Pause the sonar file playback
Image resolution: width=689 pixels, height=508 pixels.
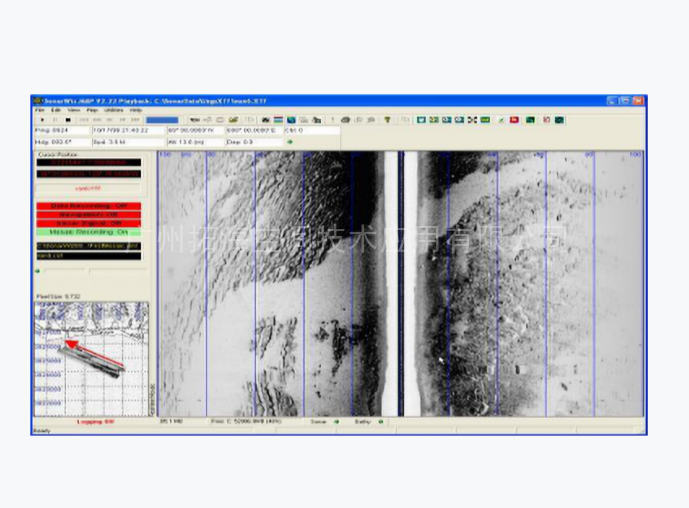pyautogui.click(x=54, y=120)
